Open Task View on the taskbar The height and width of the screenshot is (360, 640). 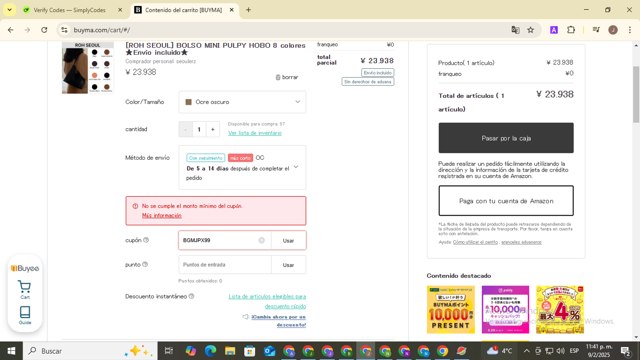tap(168, 351)
